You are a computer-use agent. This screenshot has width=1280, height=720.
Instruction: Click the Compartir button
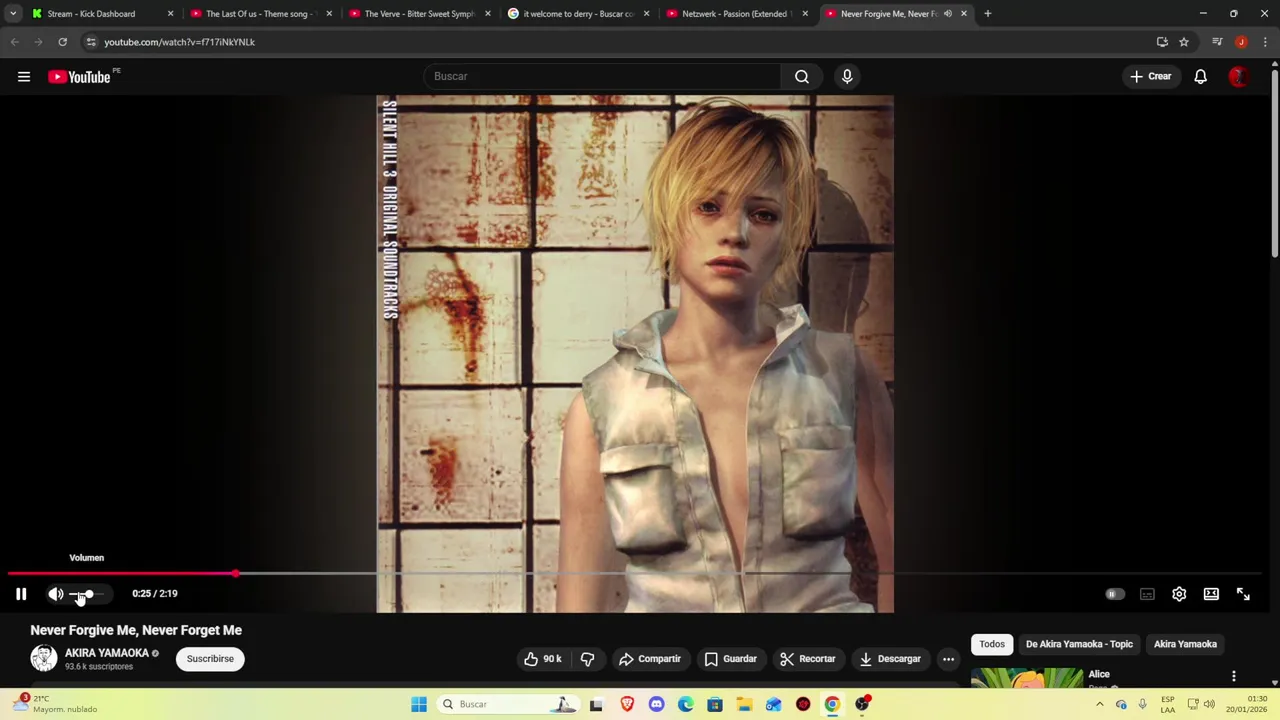point(650,659)
